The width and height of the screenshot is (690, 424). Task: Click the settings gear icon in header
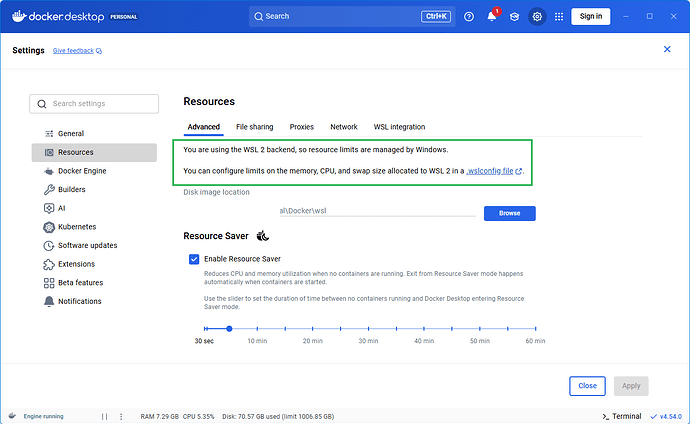538,16
